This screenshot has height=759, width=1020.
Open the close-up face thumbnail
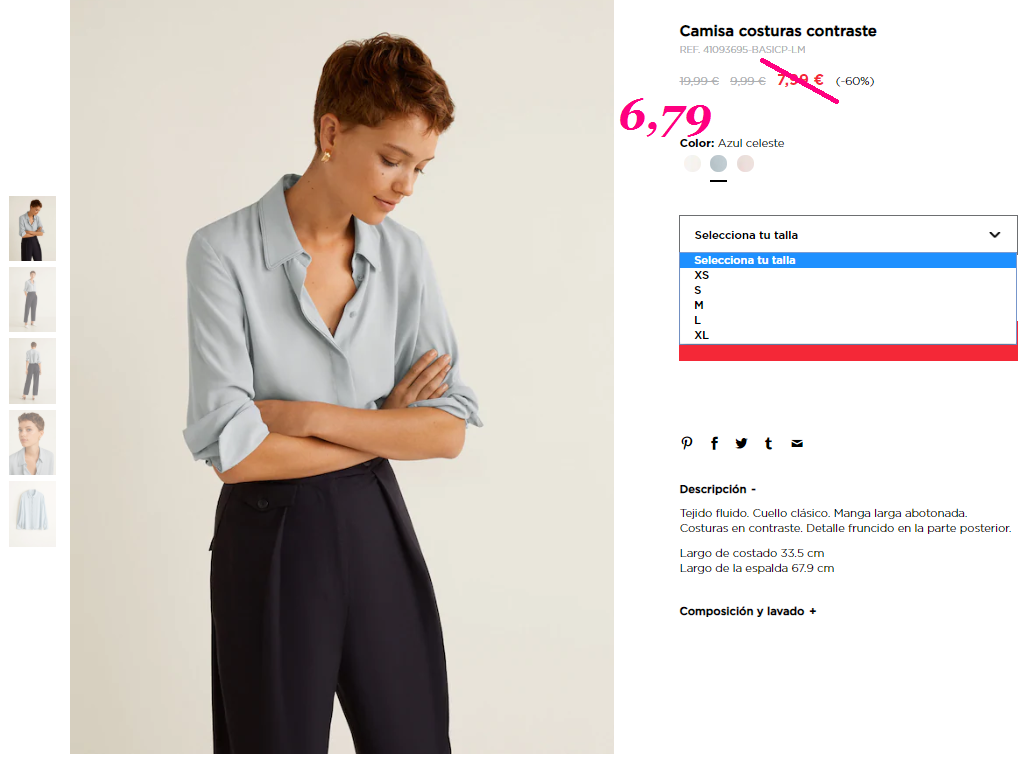pyautogui.click(x=33, y=442)
